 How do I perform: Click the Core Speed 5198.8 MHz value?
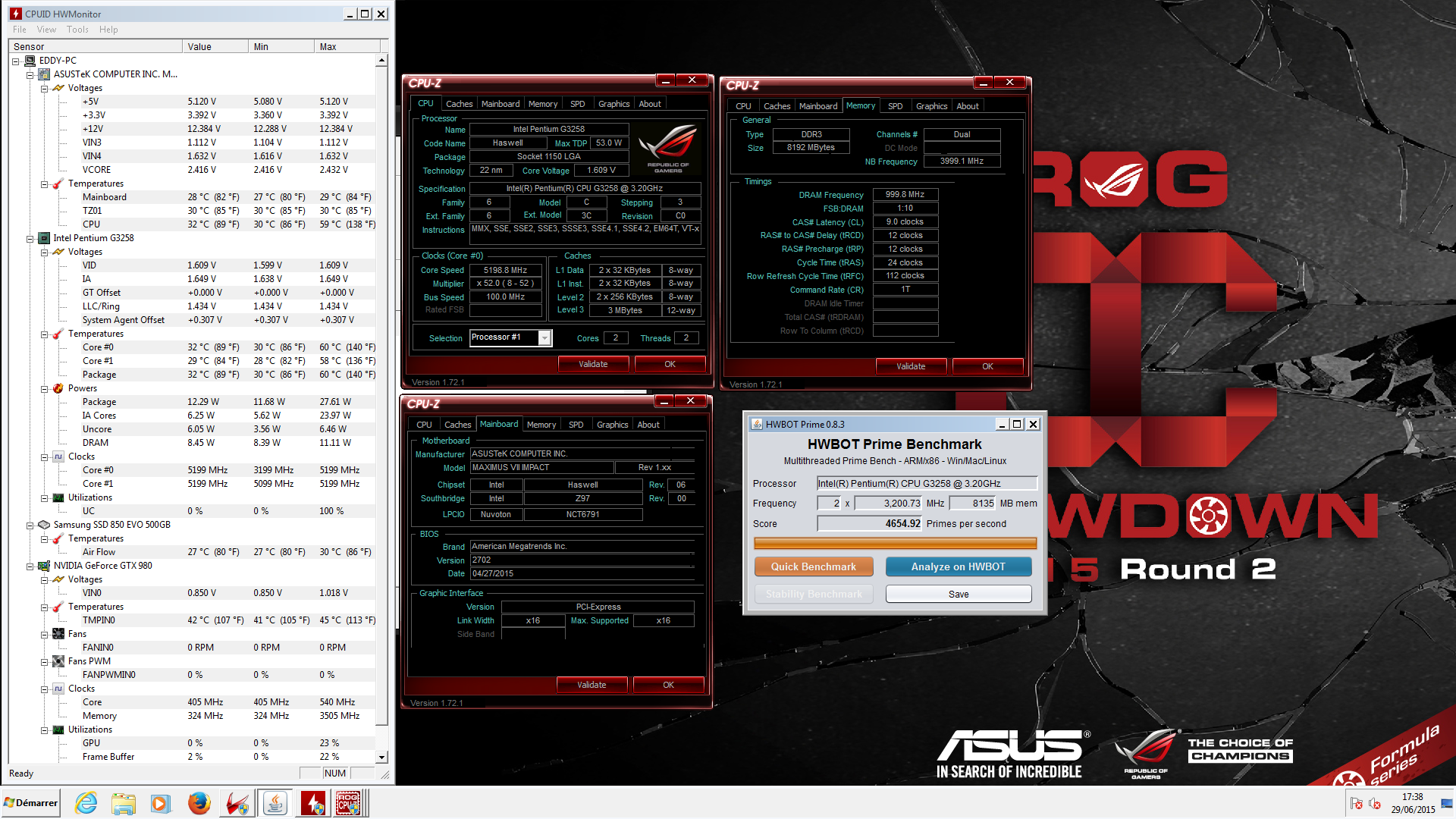coord(505,270)
